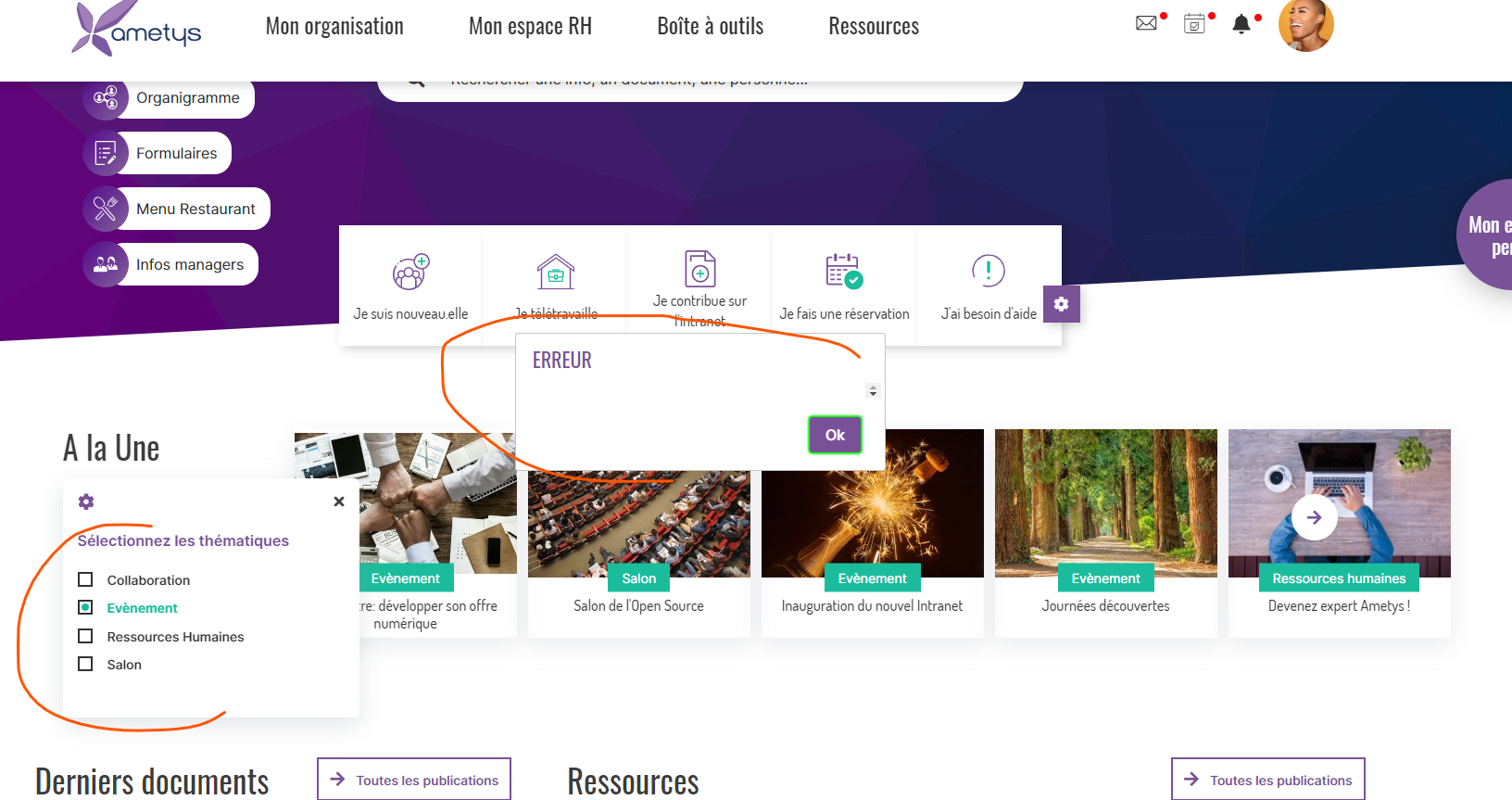
Task: Open the Salon de l'Open Source article
Action: (638, 605)
